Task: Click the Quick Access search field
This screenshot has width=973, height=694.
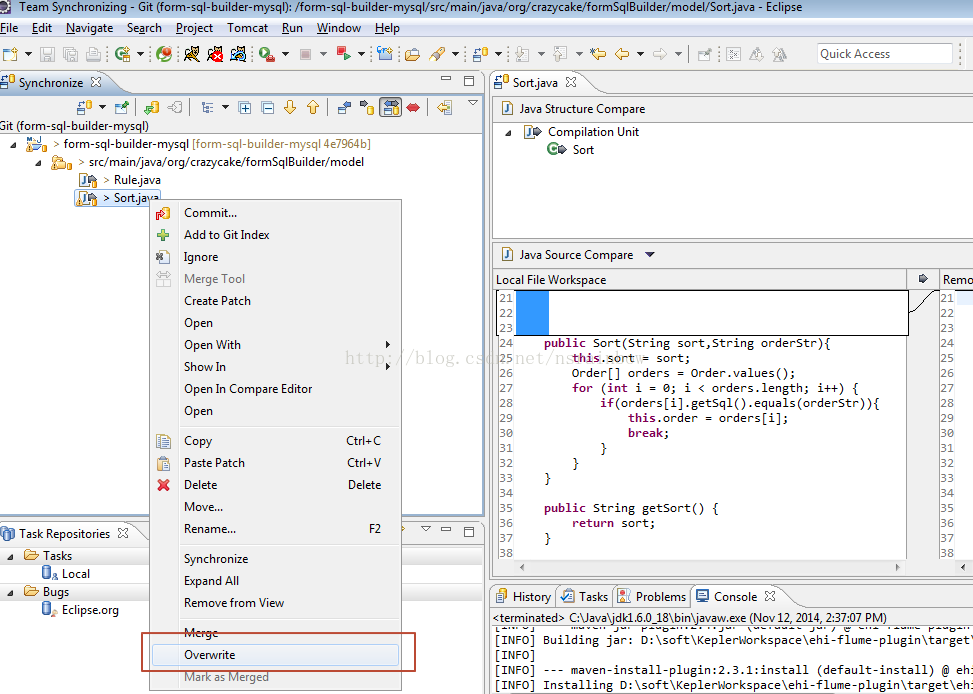Action: click(884, 54)
